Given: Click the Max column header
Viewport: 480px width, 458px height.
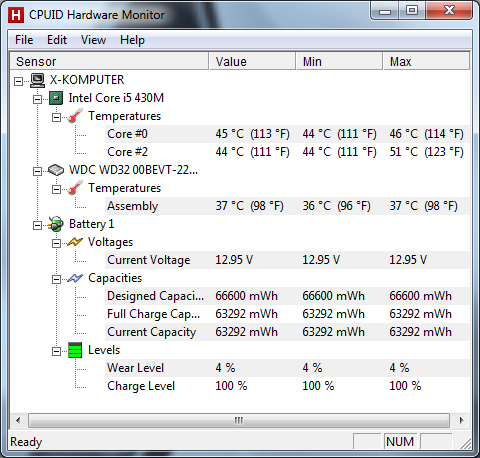Looking at the screenshot, I should 427,61.
